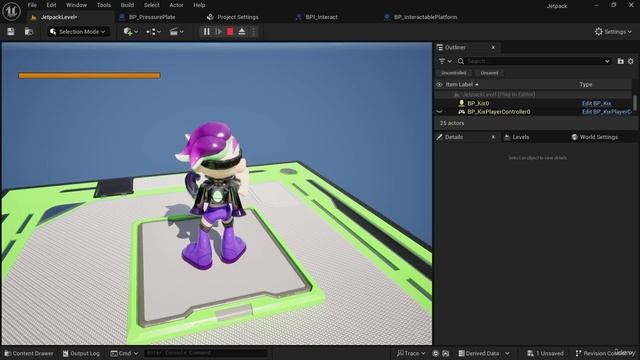This screenshot has height=360, width=640.
Task: Open the Edit BP_KiaPlayerController link
Action: coord(607,112)
